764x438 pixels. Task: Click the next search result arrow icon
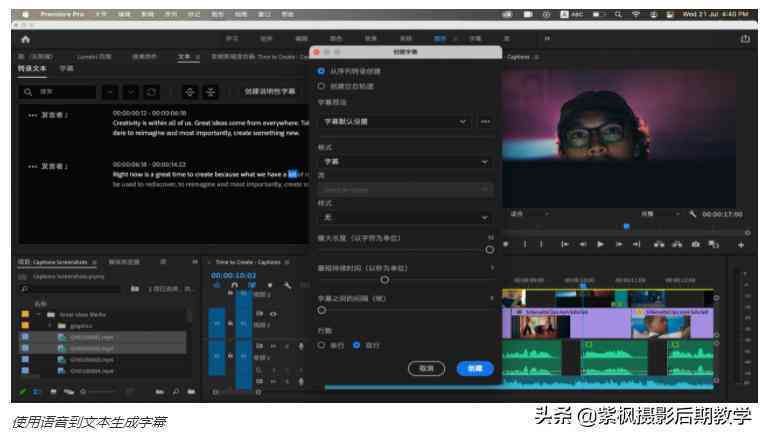[131, 92]
